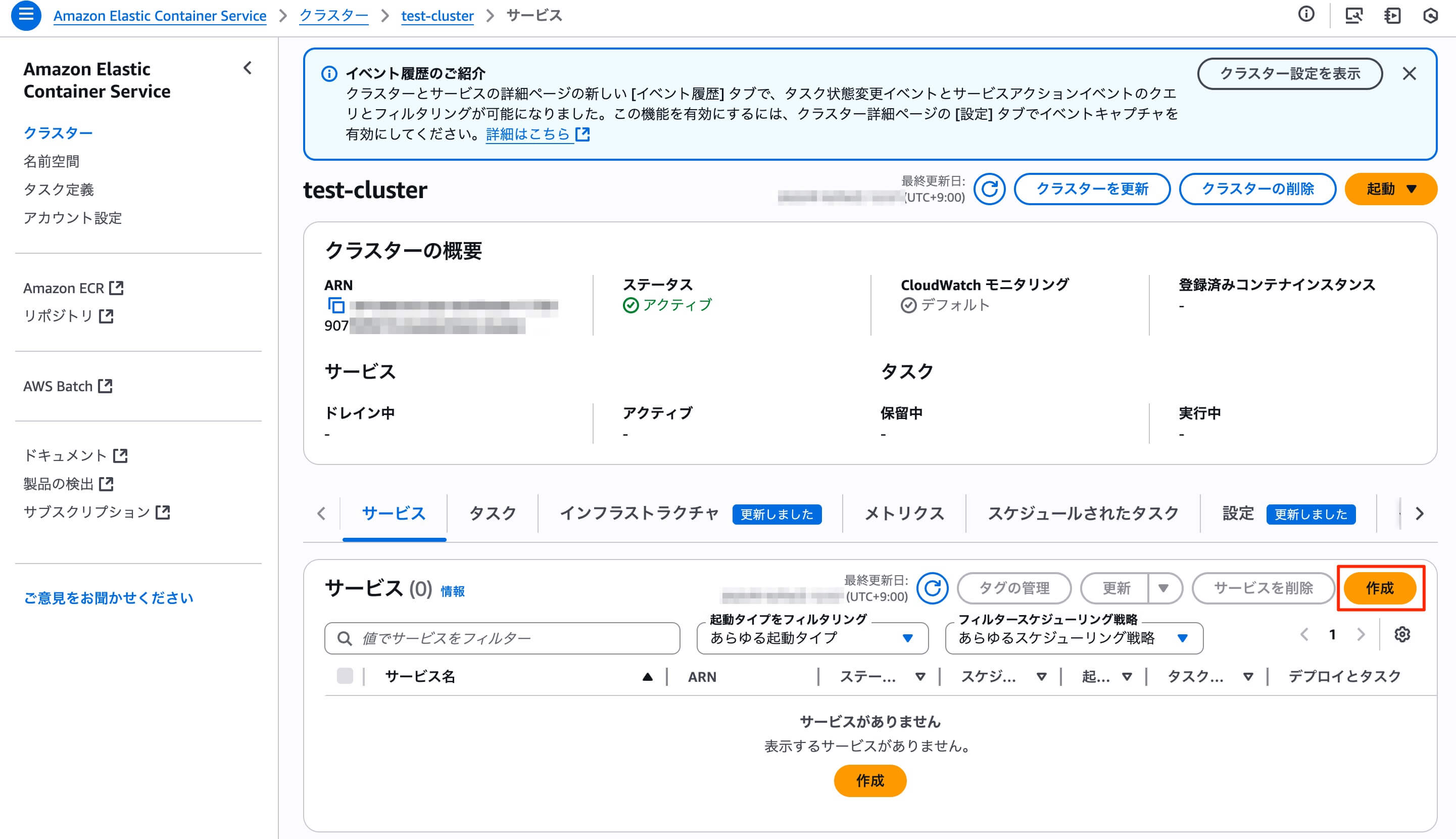Refresh the services list with its refresh icon

[933, 588]
